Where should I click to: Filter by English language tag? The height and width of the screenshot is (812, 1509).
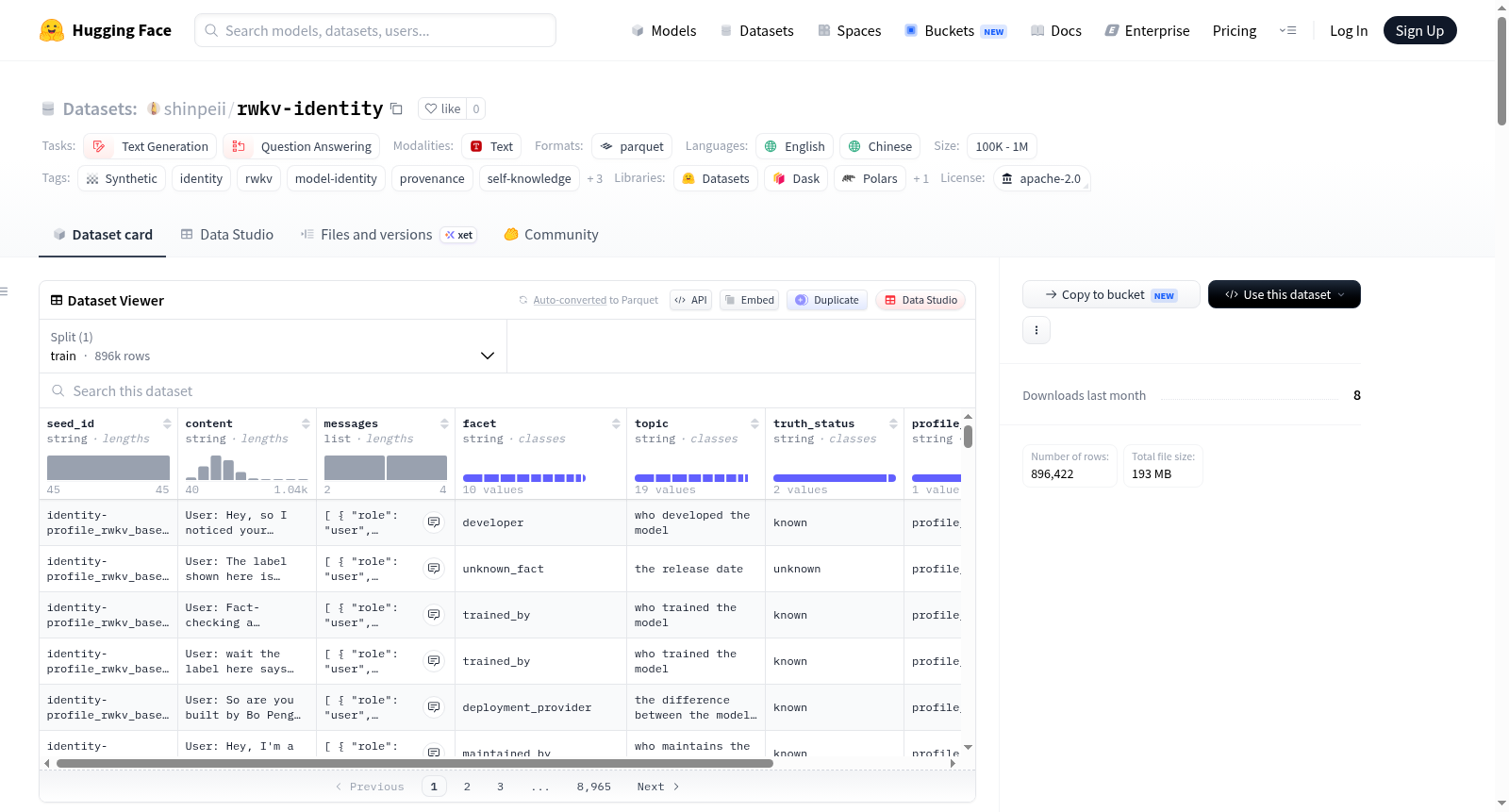[x=794, y=146]
